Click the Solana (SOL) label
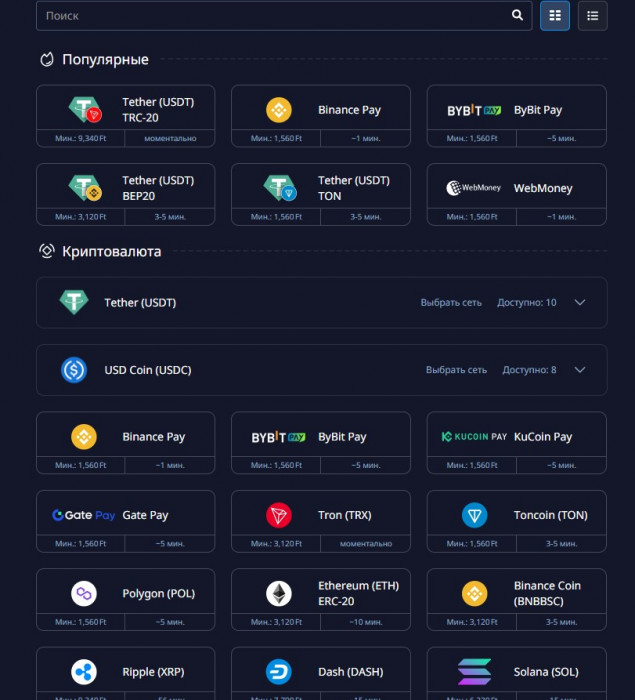 pos(546,672)
